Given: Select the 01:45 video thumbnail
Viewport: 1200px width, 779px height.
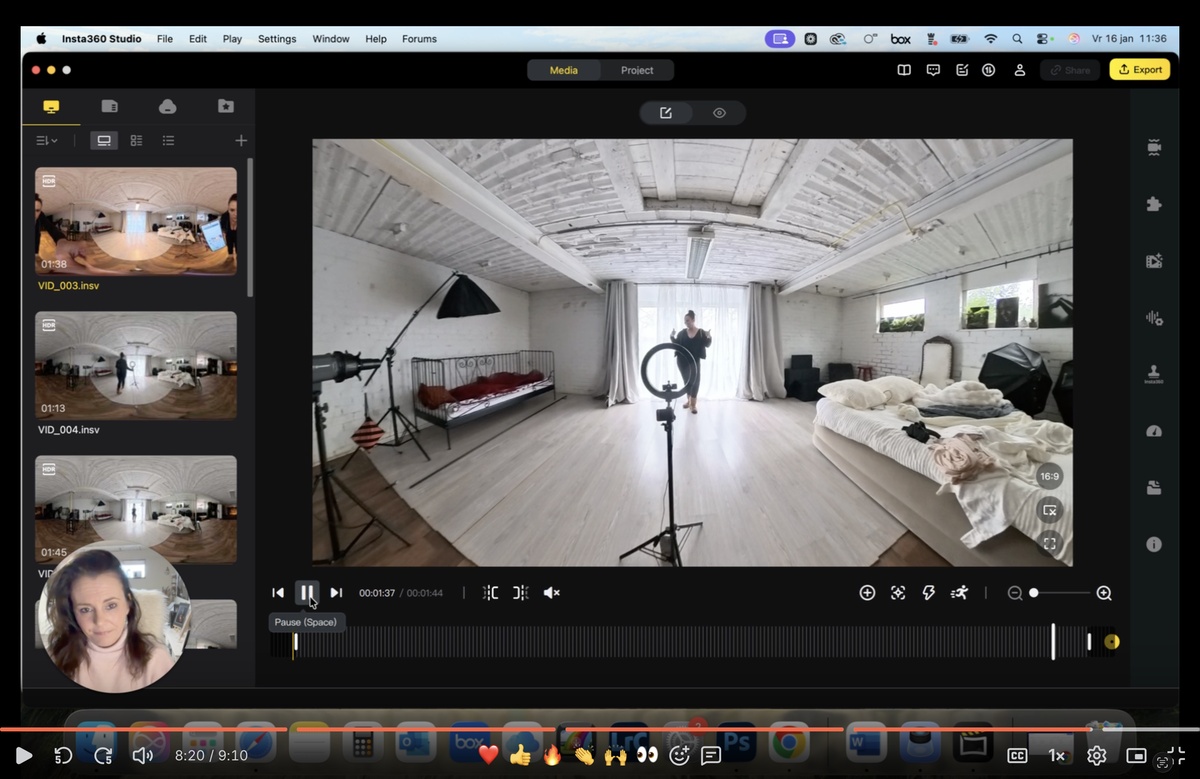Looking at the screenshot, I should (136, 509).
